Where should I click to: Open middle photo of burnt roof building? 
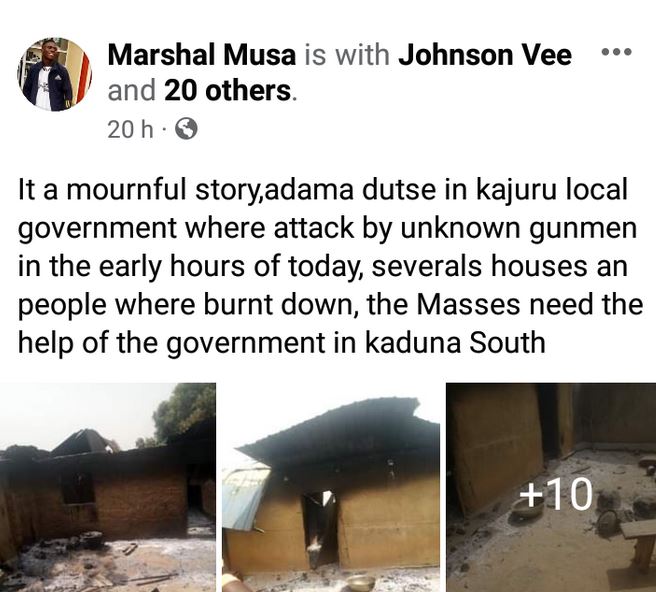click(x=331, y=487)
